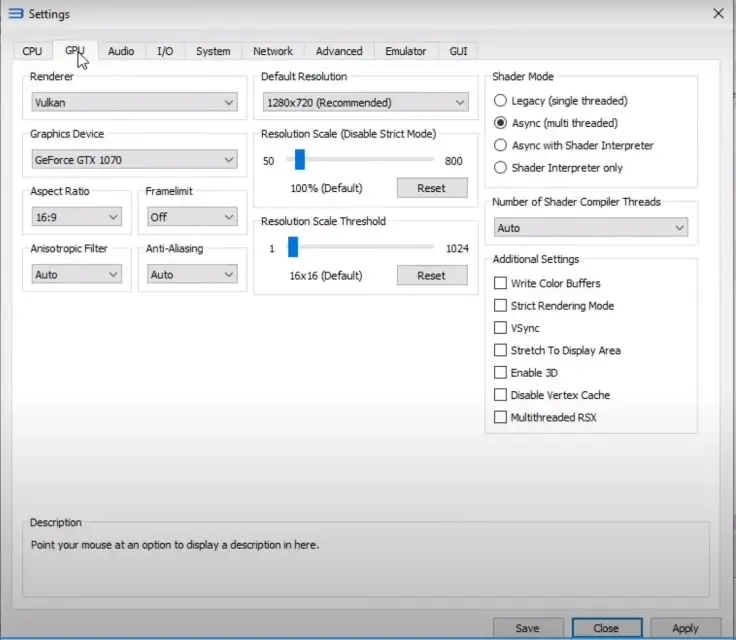The image size is (736, 640).
Task: Switch to the Network tab
Action: 273,51
